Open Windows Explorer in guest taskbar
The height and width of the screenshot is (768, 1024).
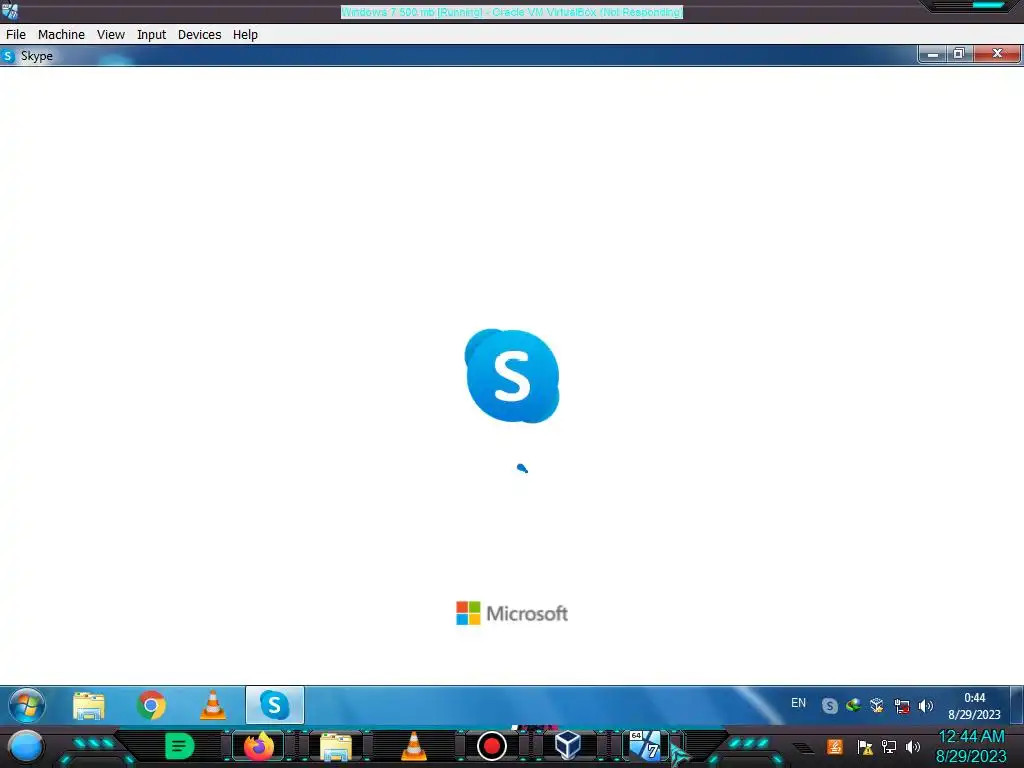tap(89, 706)
